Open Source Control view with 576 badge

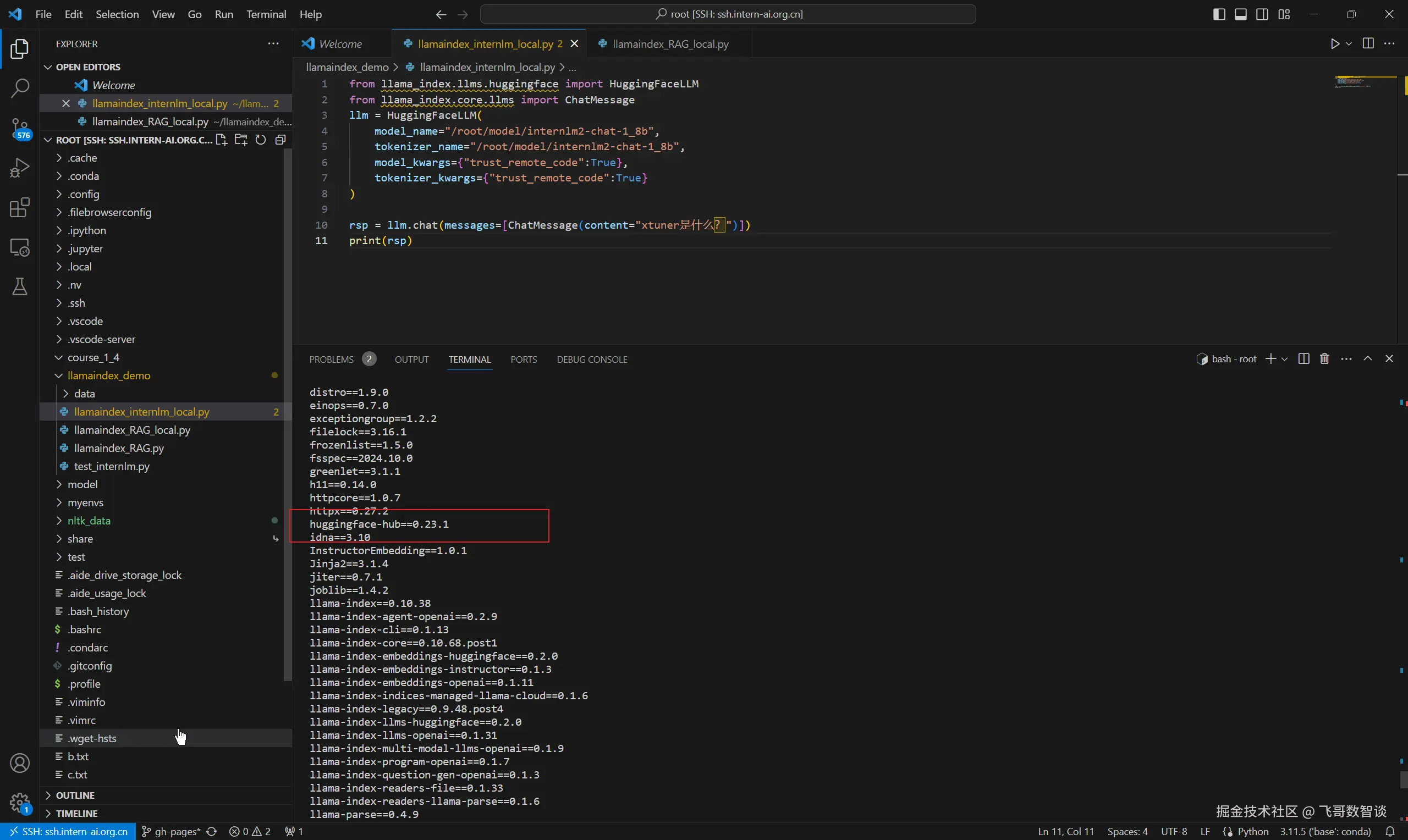coord(20,128)
